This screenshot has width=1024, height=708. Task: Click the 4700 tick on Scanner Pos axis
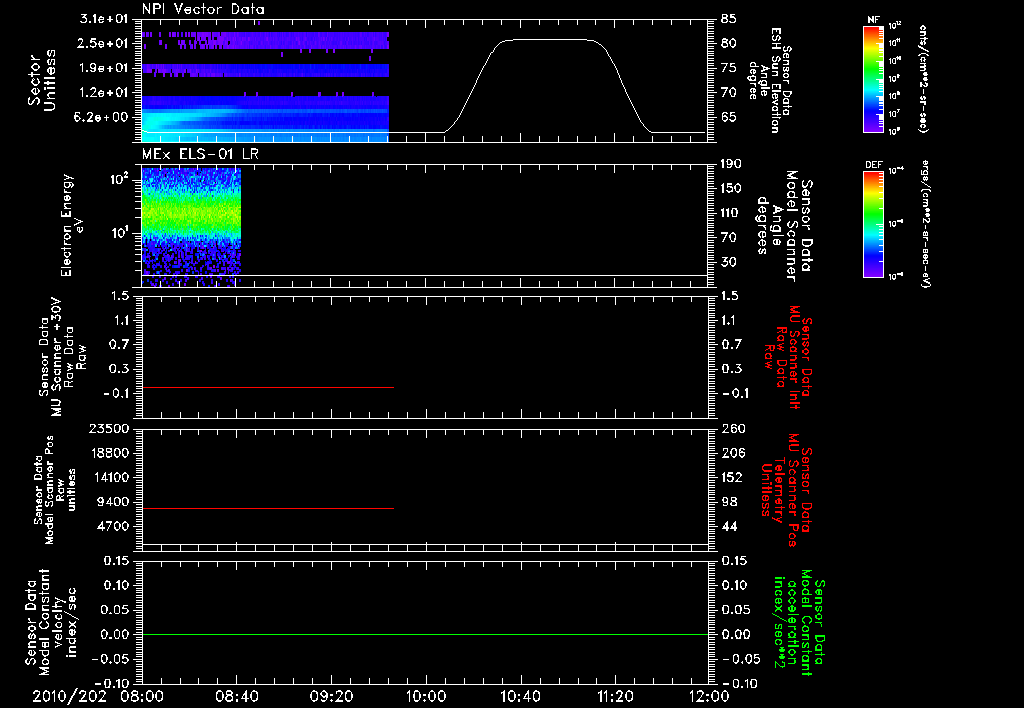pos(112,526)
